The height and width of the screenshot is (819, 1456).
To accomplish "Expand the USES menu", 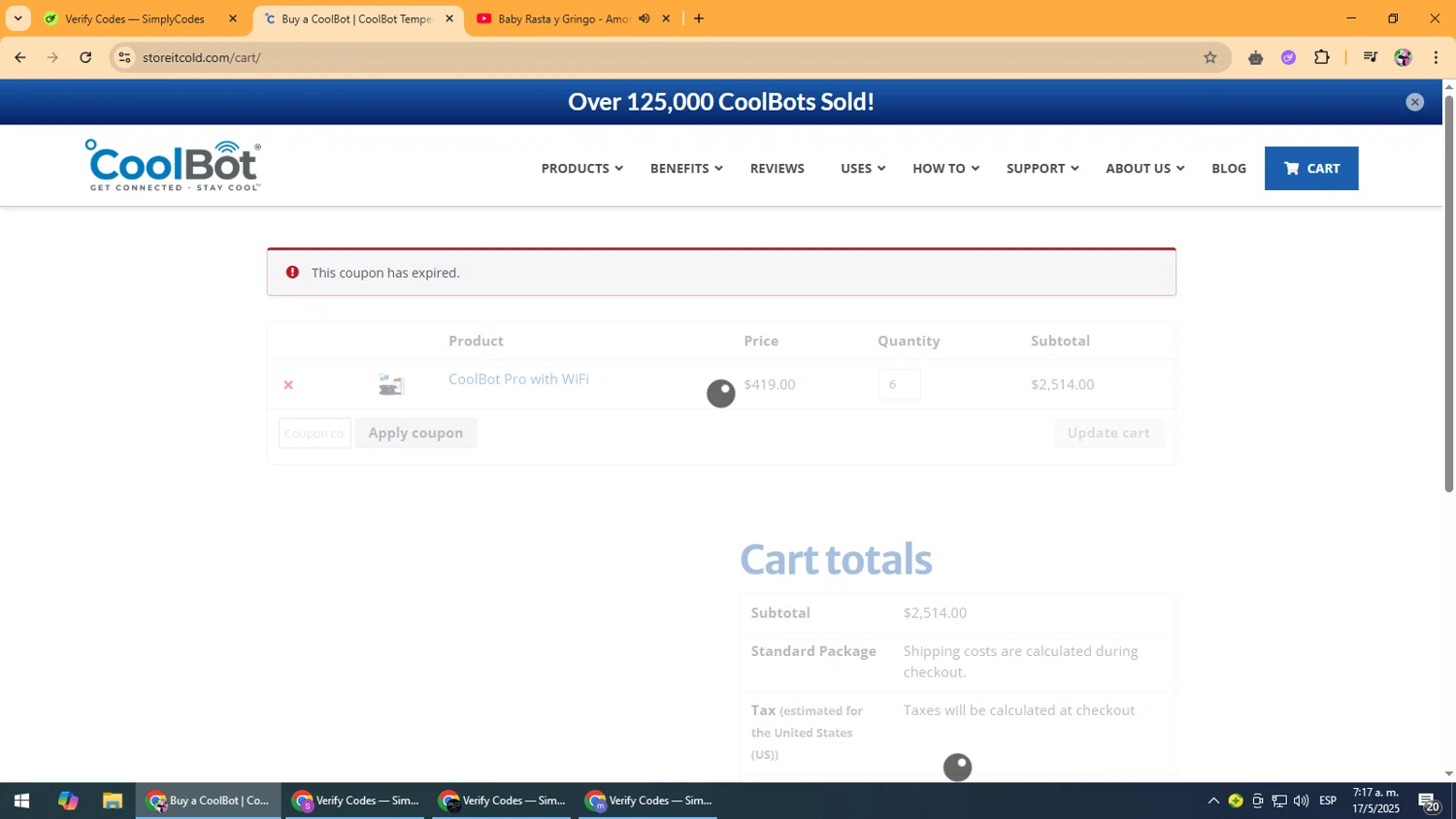I will coord(863,168).
